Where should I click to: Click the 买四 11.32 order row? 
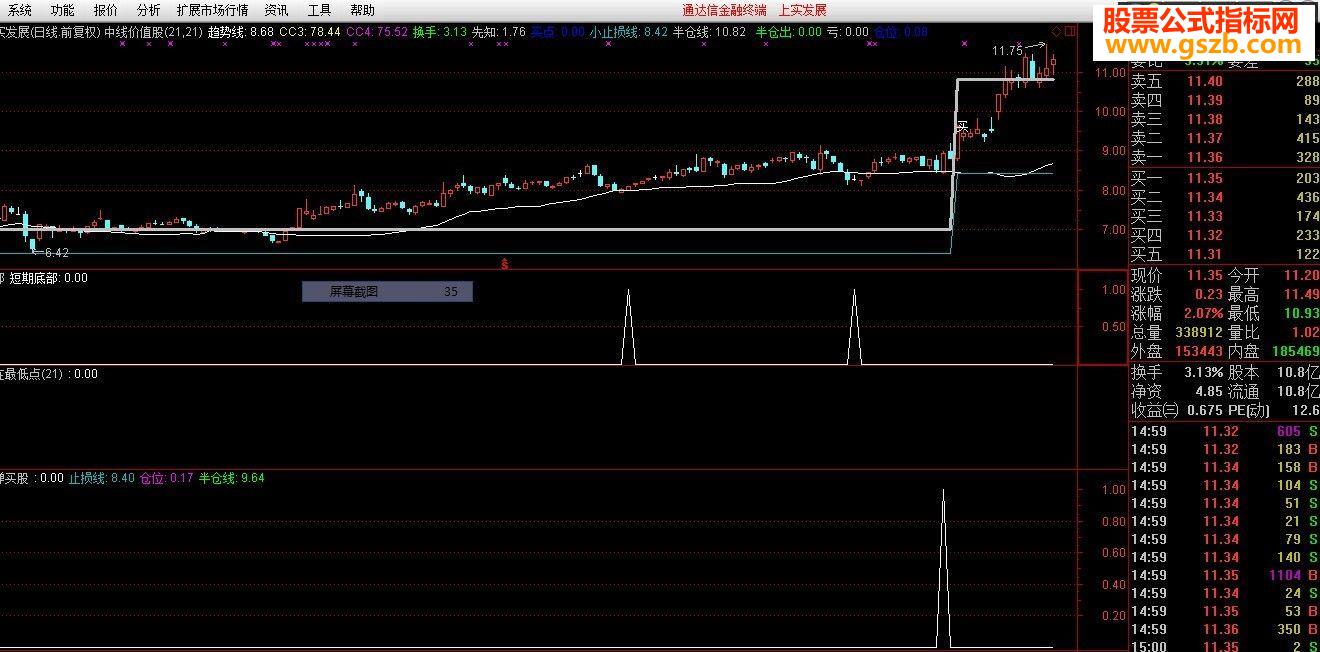(1225, 235)
